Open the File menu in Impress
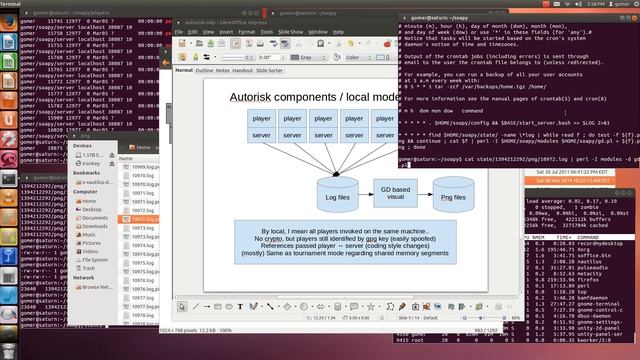Image resolution: width=640 pixels, height=360 pixels. (x=179, y=32)
